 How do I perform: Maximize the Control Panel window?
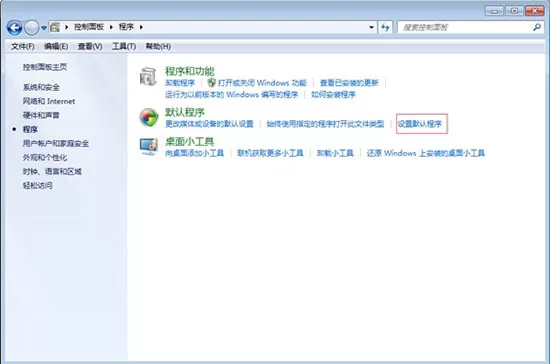(514, 11)
